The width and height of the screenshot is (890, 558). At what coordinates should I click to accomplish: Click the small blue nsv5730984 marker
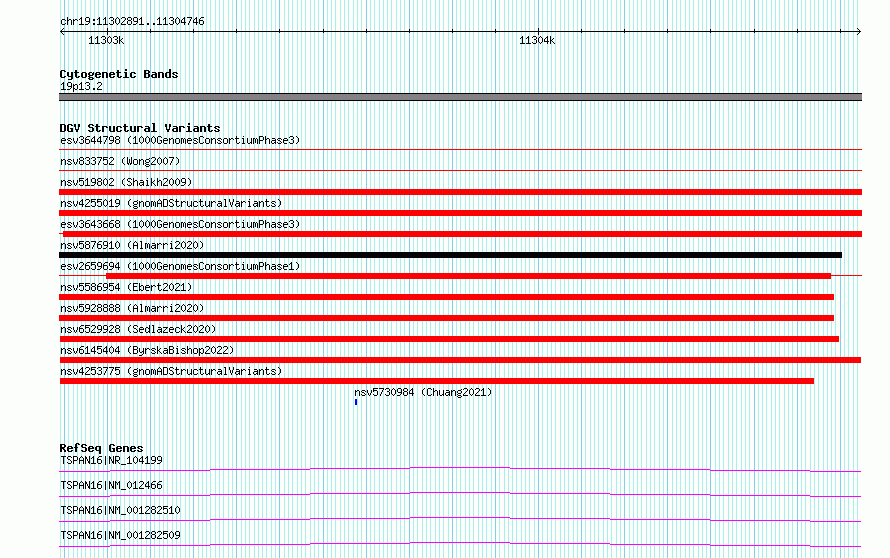[x=356, y=402]
